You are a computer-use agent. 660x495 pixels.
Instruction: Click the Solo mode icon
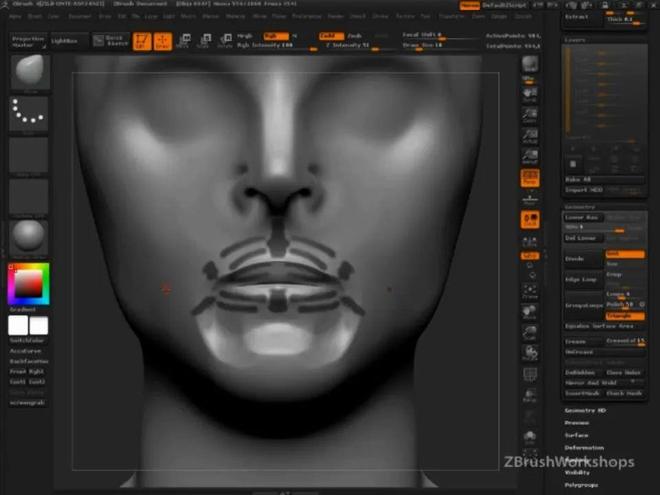point(530,437)
